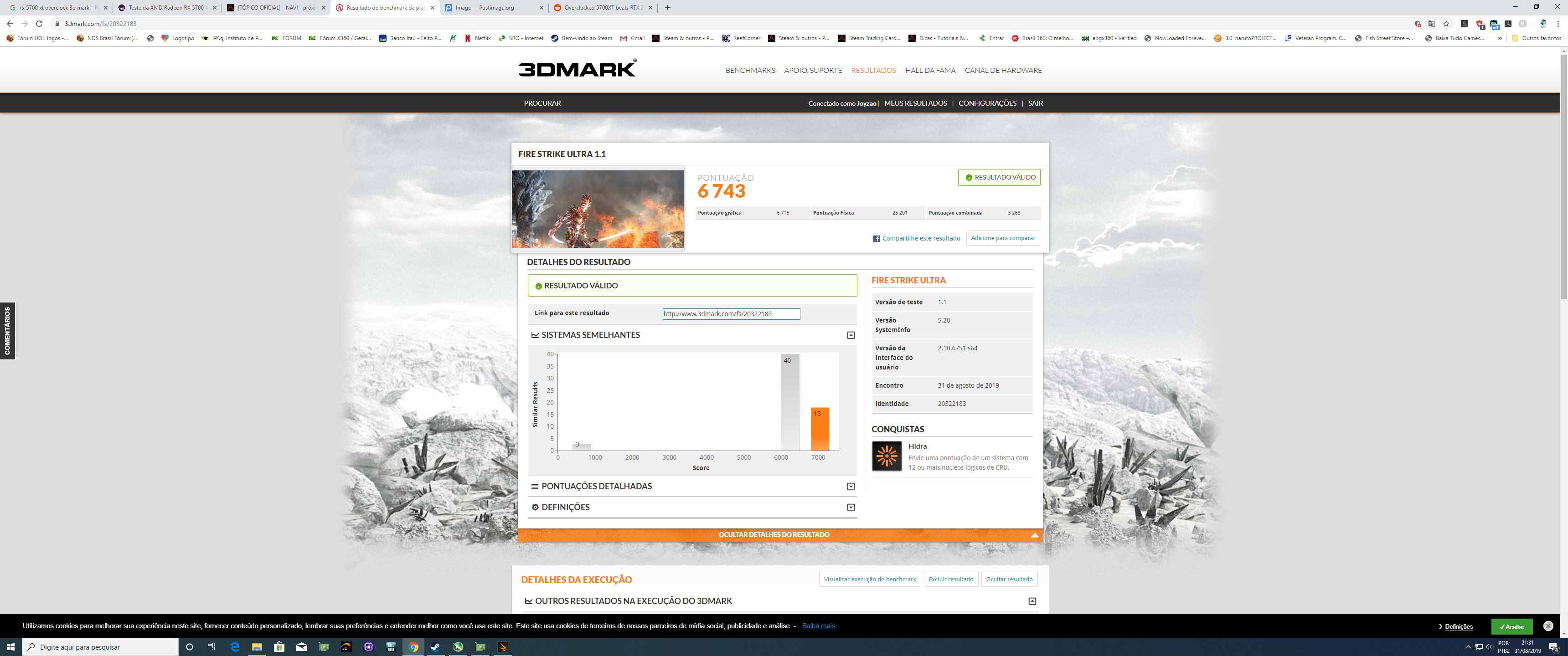Image resolution: width=1568 pixels, height=656 pixels.
Task: Show hidden system tray icons
Action: (x=1468, y=647)
